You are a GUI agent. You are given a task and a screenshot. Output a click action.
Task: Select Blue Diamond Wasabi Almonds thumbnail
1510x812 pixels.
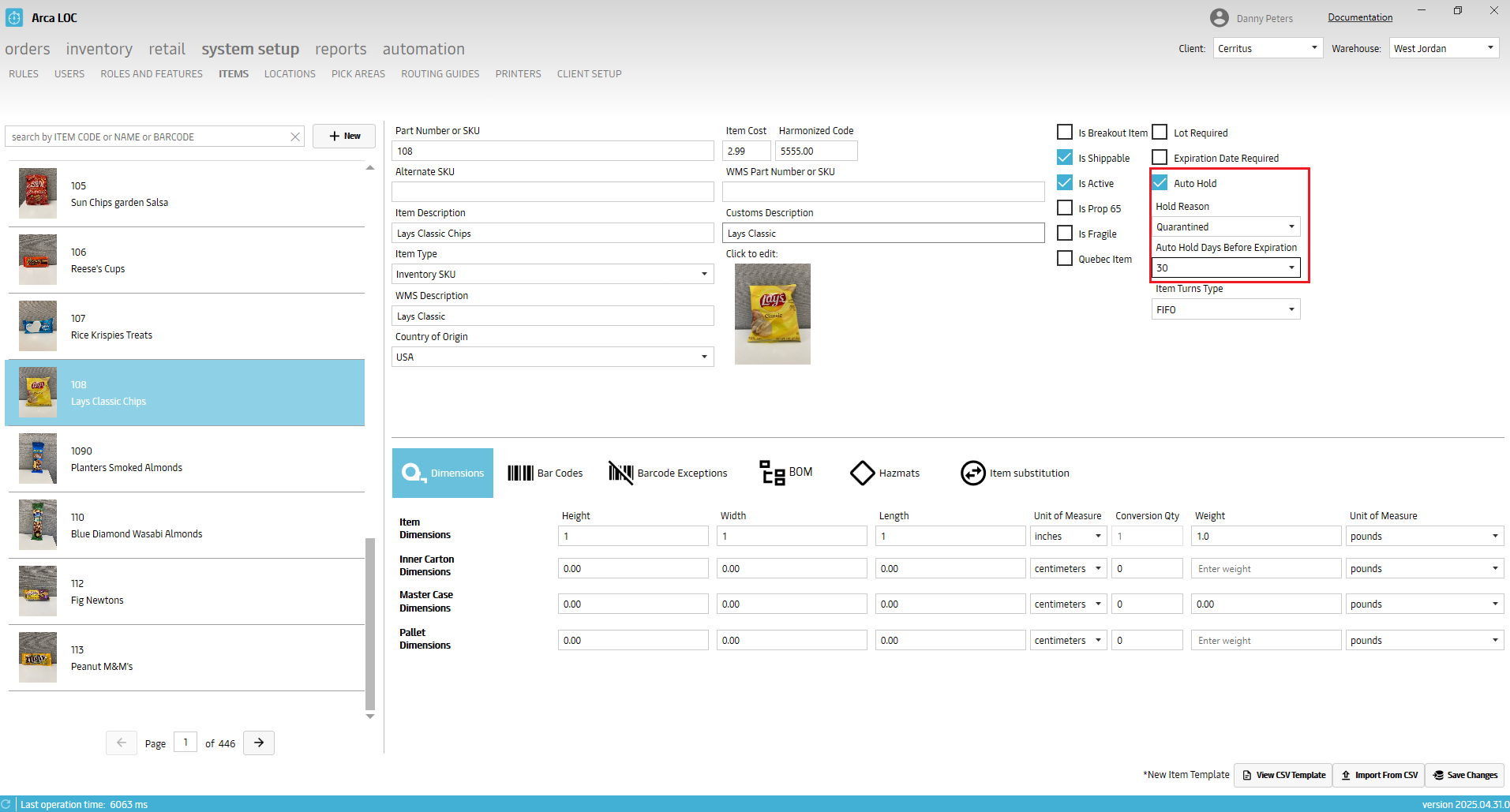(x=38, y=525)
